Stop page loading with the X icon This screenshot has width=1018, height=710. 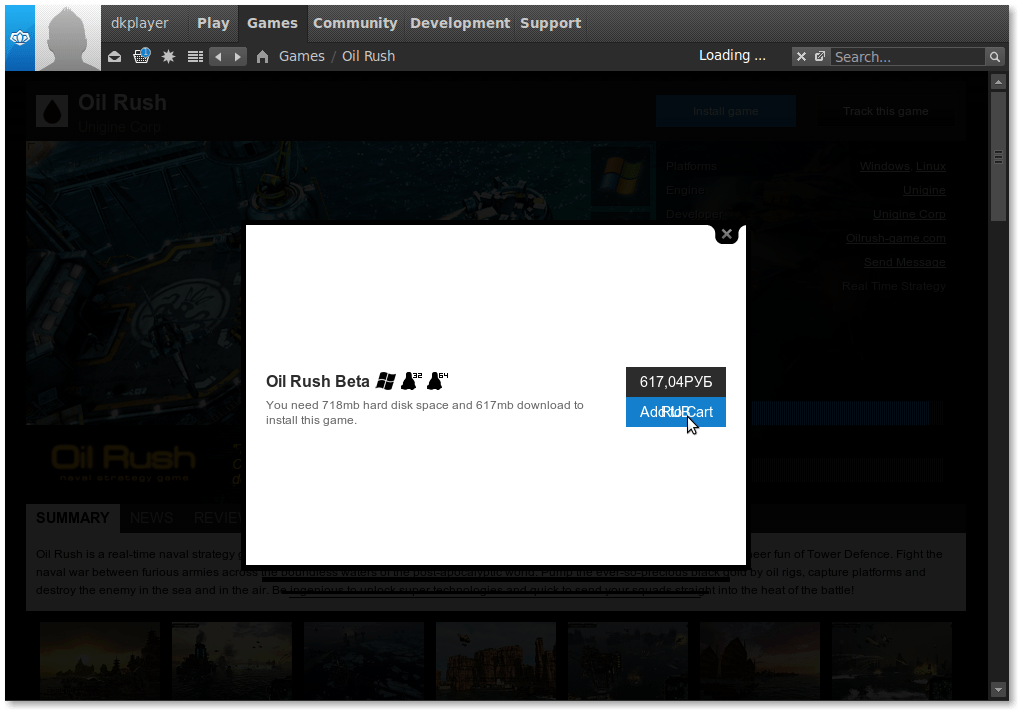[x=801, y=56]
